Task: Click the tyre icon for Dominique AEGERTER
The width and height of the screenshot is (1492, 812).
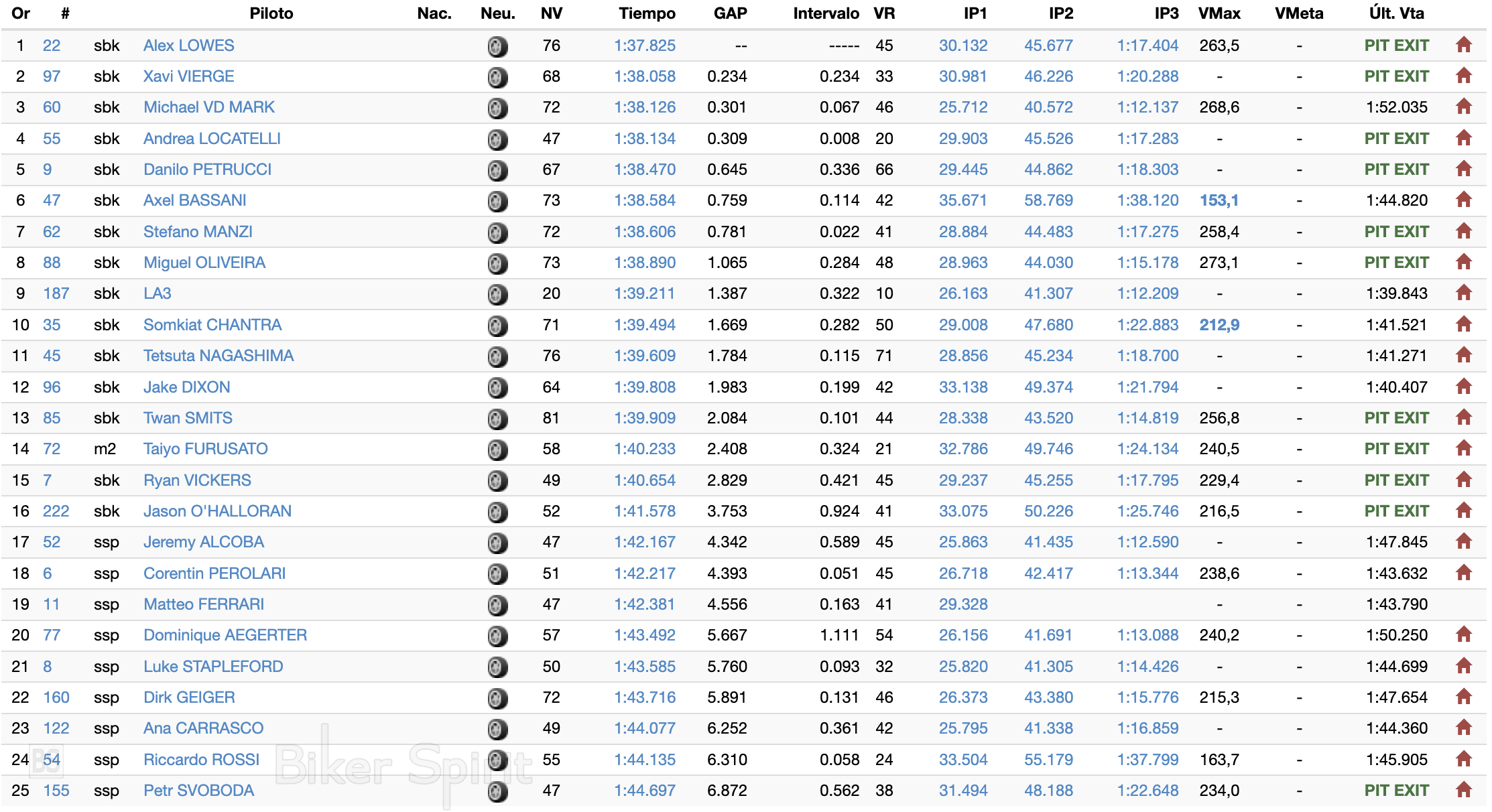Action: pos(497,636)
